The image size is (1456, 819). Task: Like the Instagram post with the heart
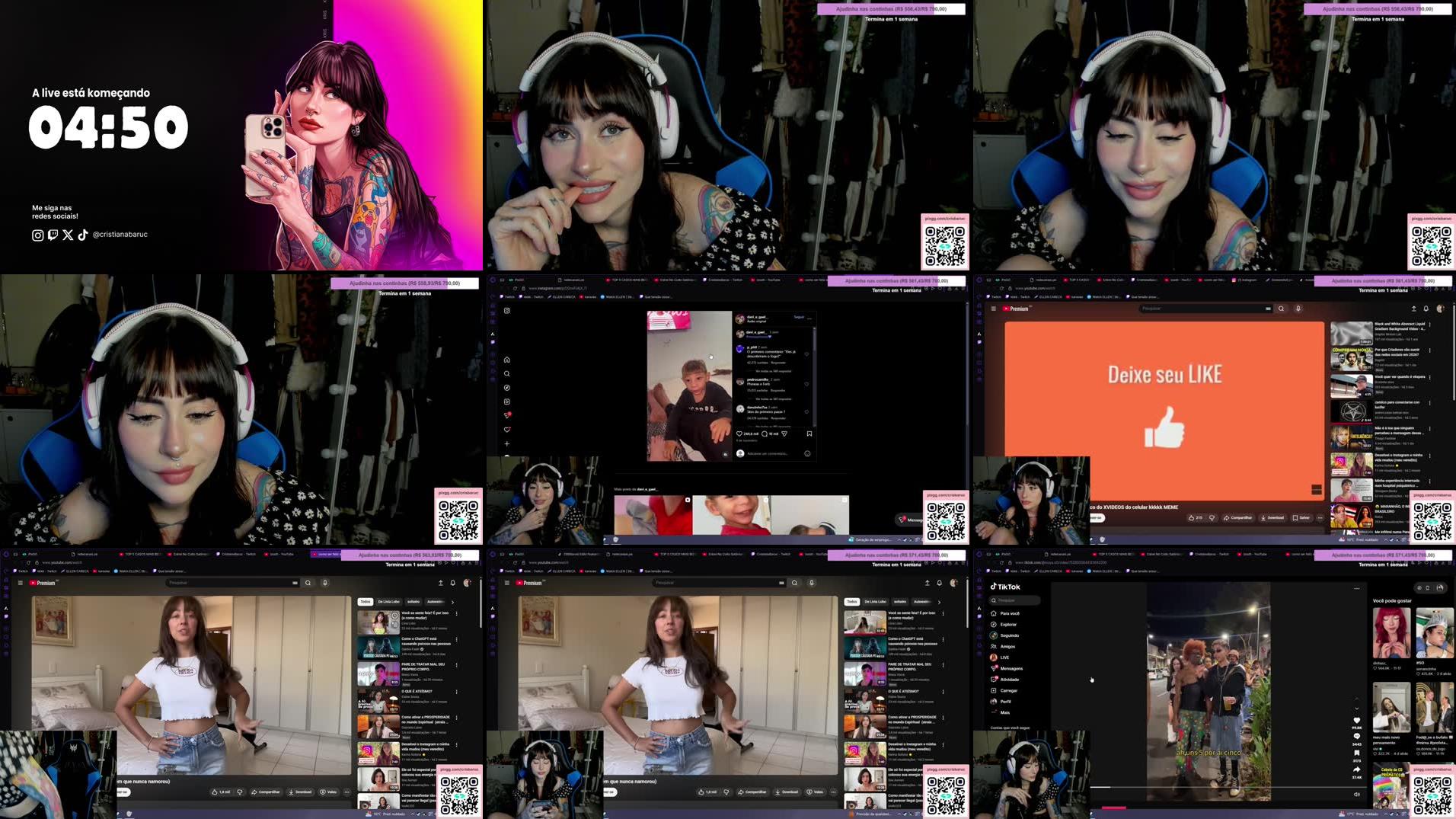(739, 433)
